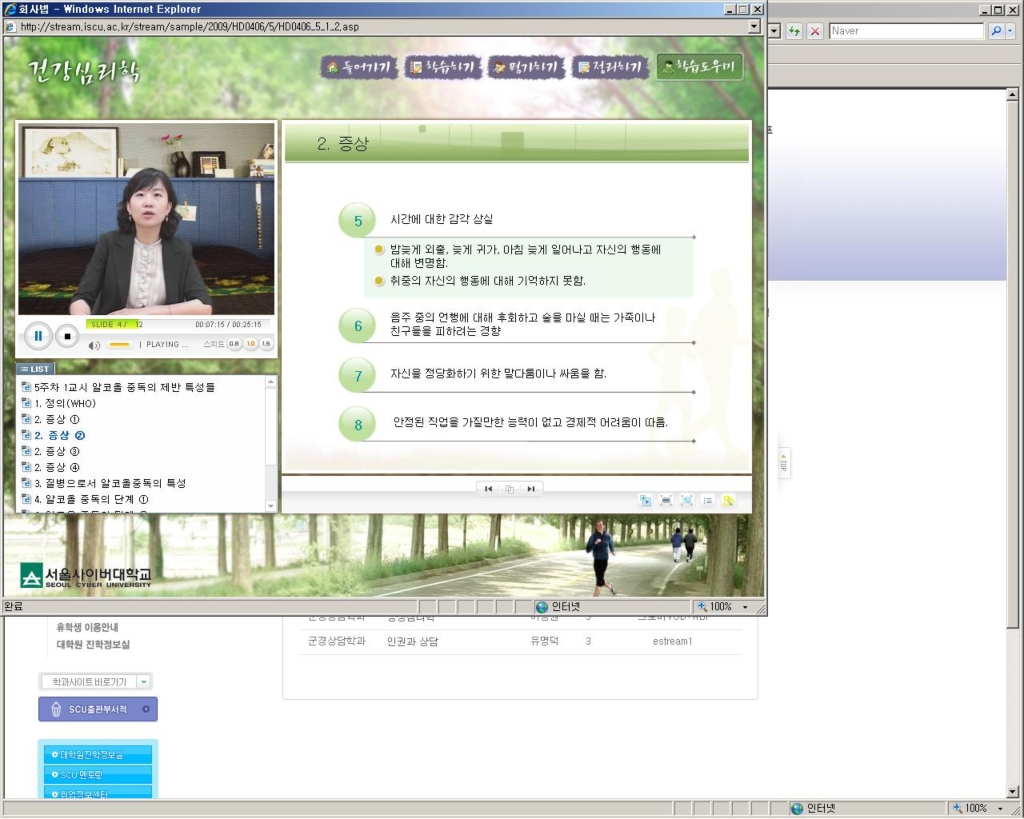Click the 인터넷 zone globe in popup
1024x819 pixels.
(541, 607)
